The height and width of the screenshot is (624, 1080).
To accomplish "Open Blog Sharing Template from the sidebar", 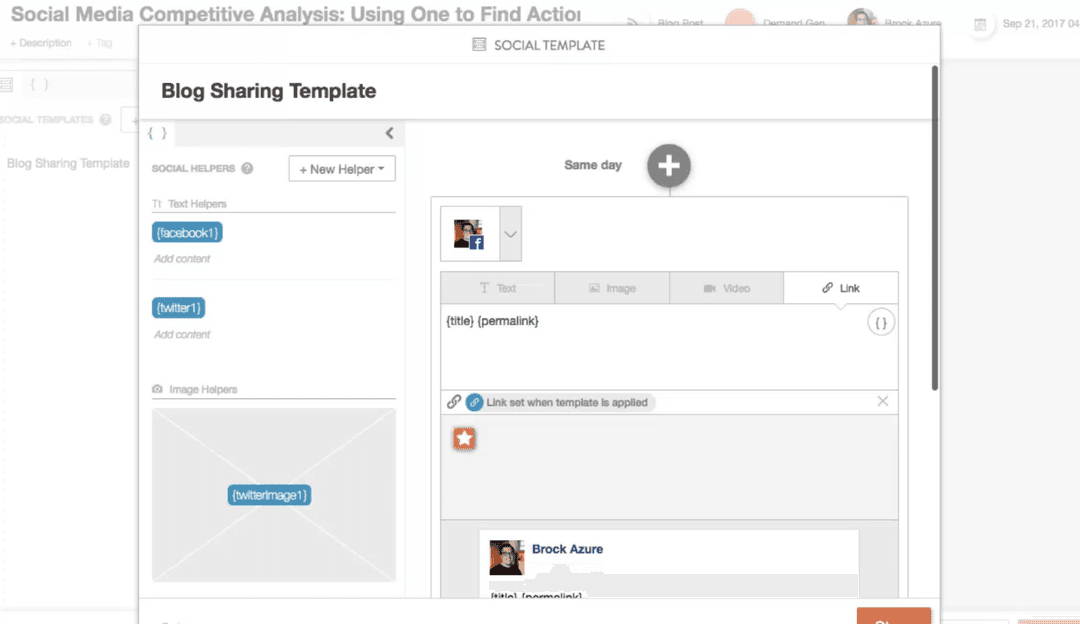I will coord(66,163).
